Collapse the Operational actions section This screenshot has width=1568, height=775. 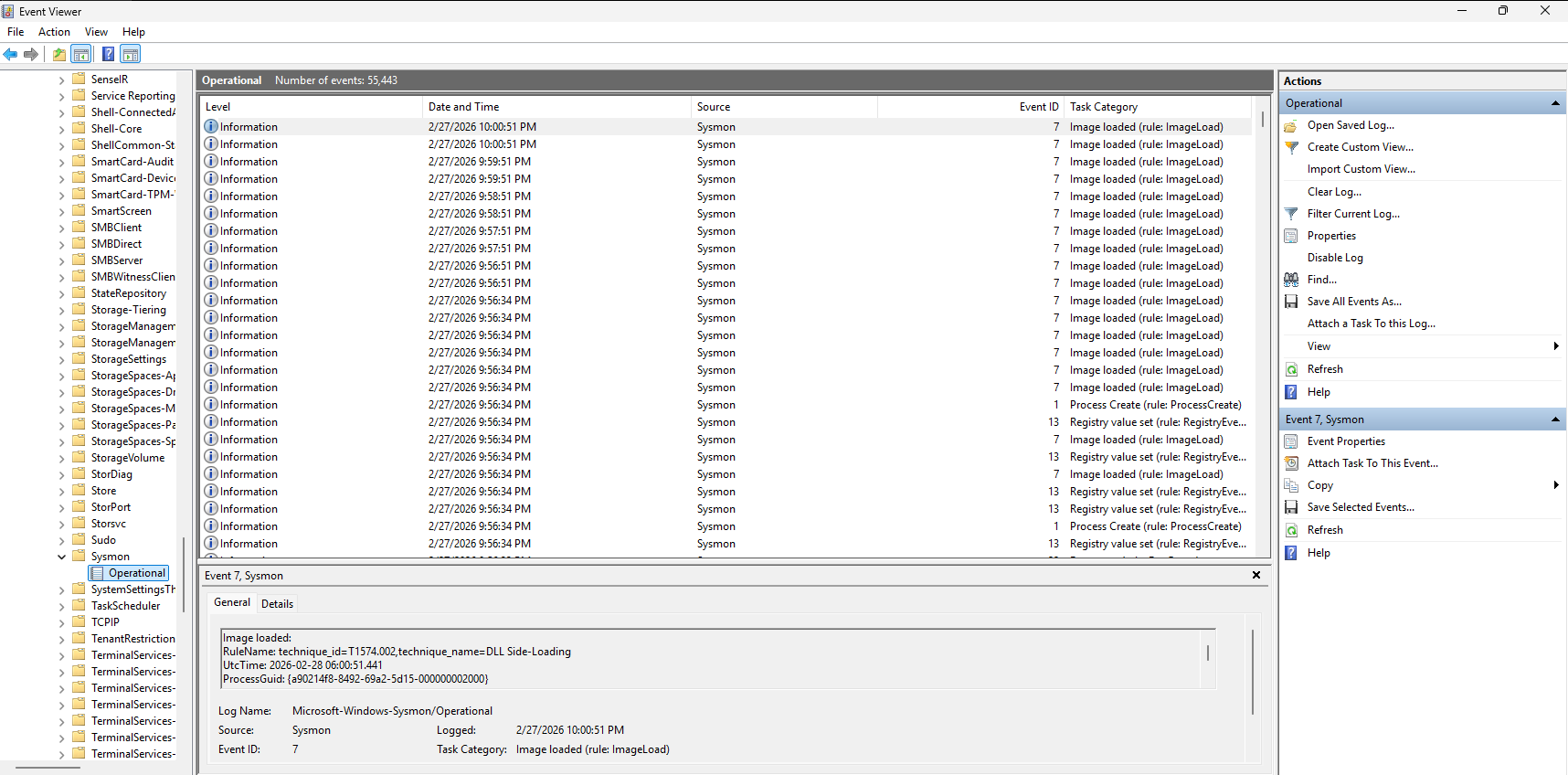coord(1555,103)
